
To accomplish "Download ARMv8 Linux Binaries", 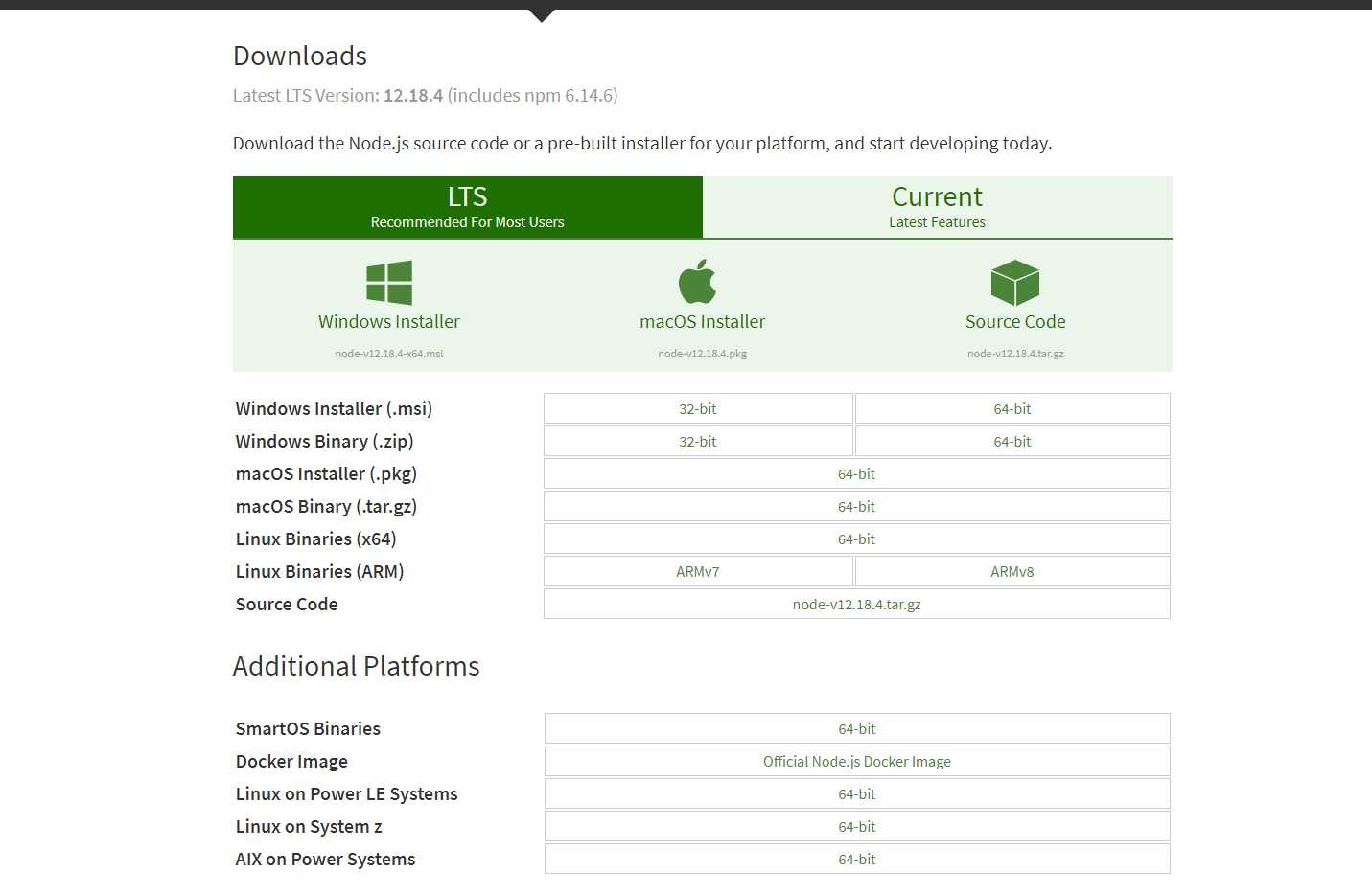I will click(x=1012, y=571).
